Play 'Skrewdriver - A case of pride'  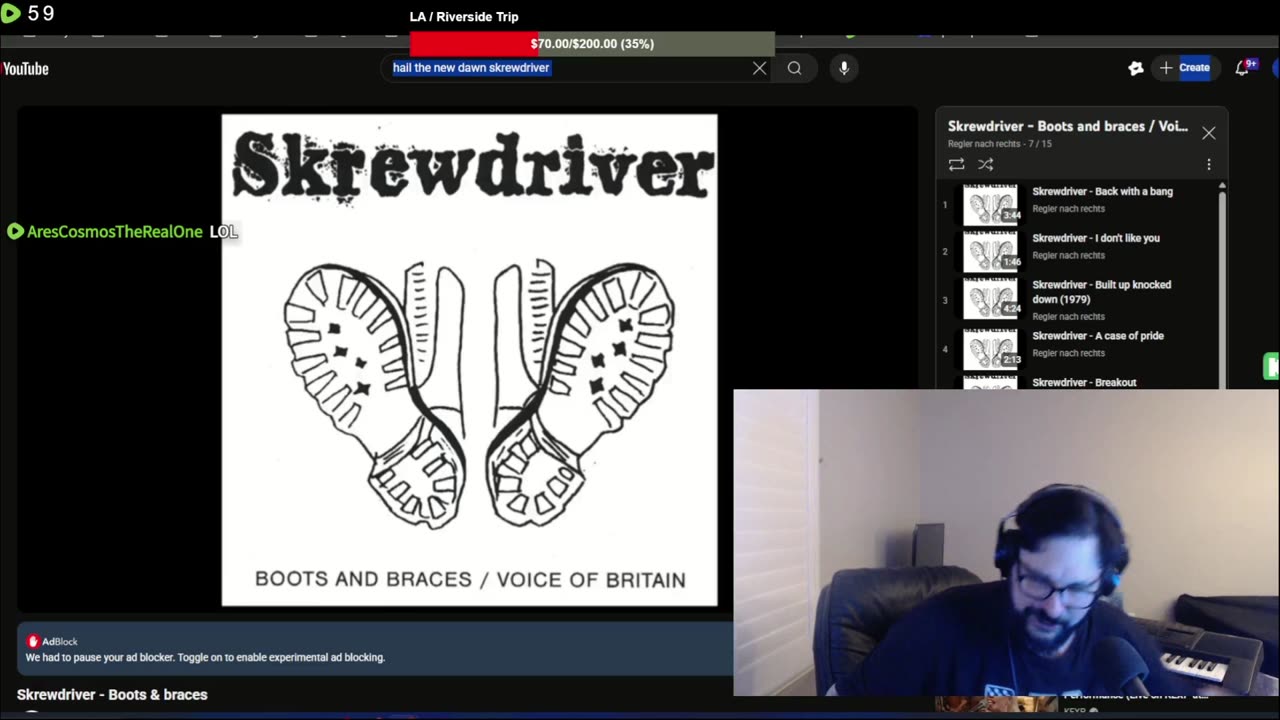(x=1098, y=336)
